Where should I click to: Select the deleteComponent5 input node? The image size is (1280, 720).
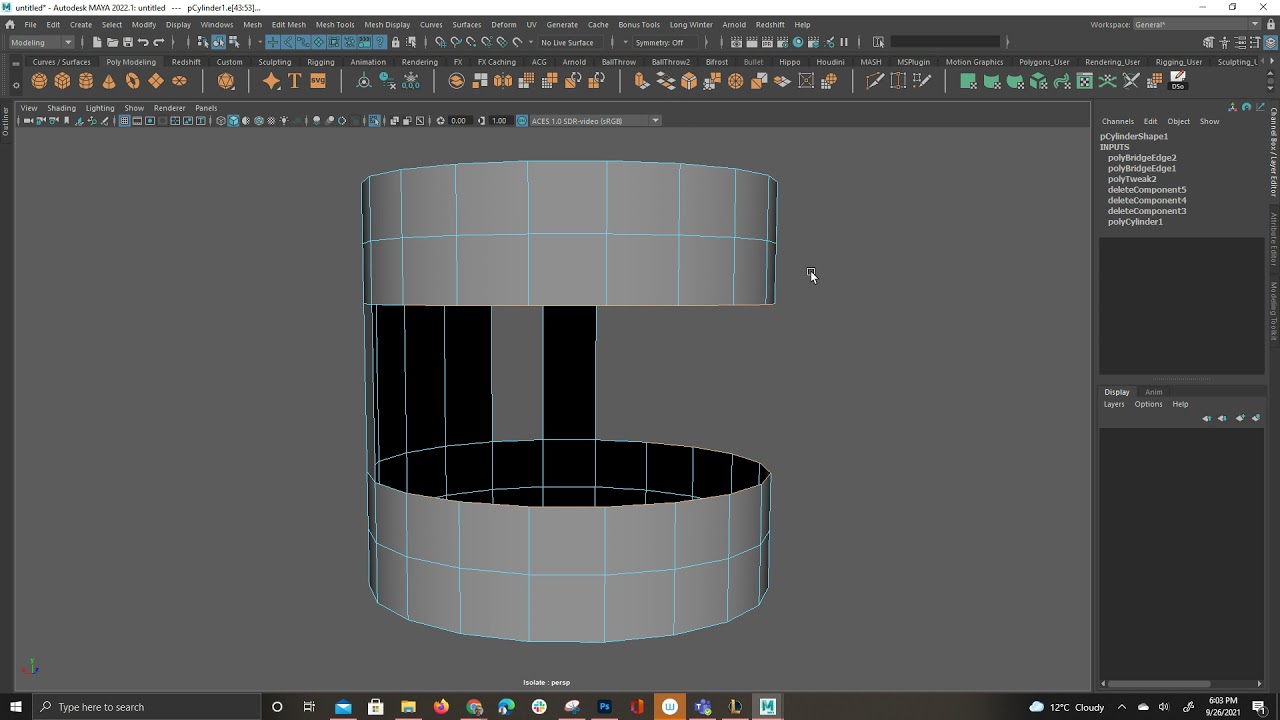tap(1146, 190)
